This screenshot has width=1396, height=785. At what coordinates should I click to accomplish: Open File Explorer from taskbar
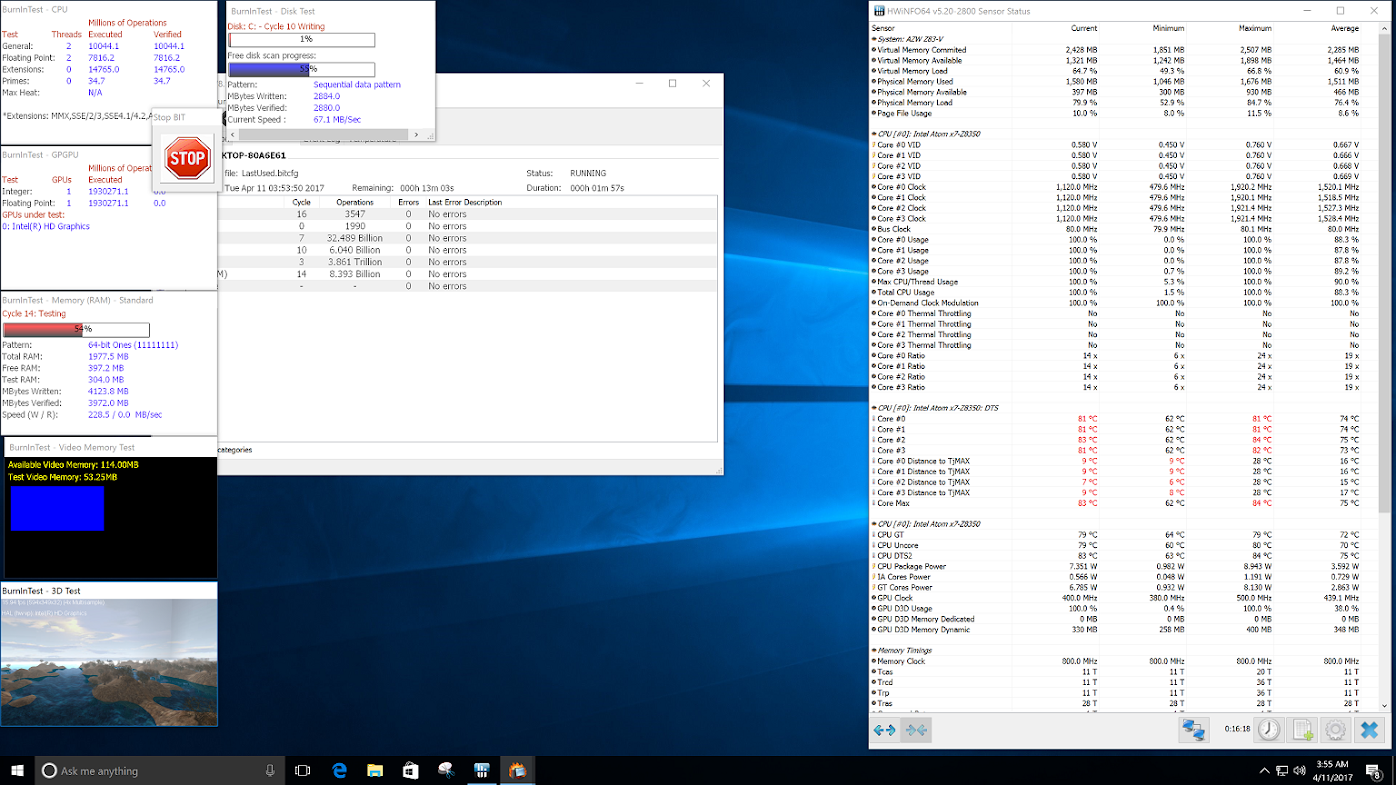click(x=375, y=770)
